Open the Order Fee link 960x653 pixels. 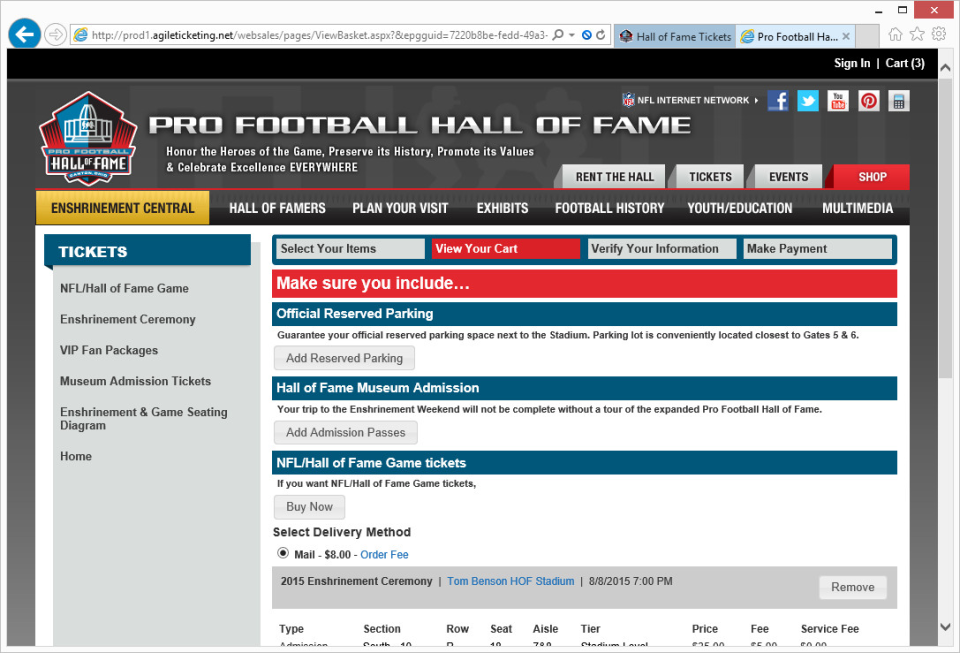(384, 554)
